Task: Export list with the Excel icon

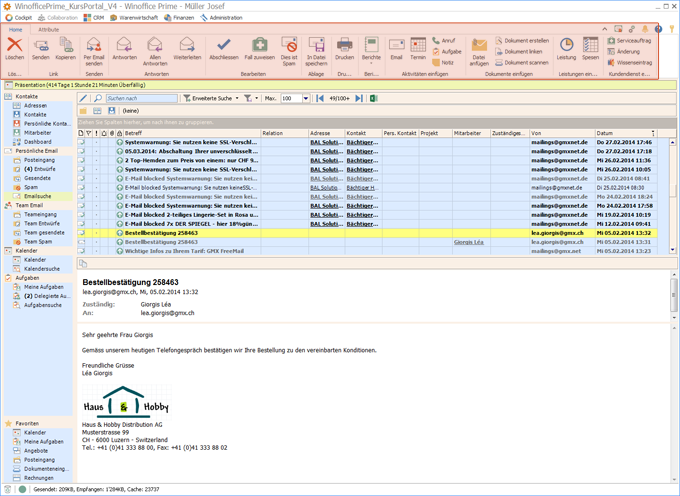Action: click(x=373, y=98)
